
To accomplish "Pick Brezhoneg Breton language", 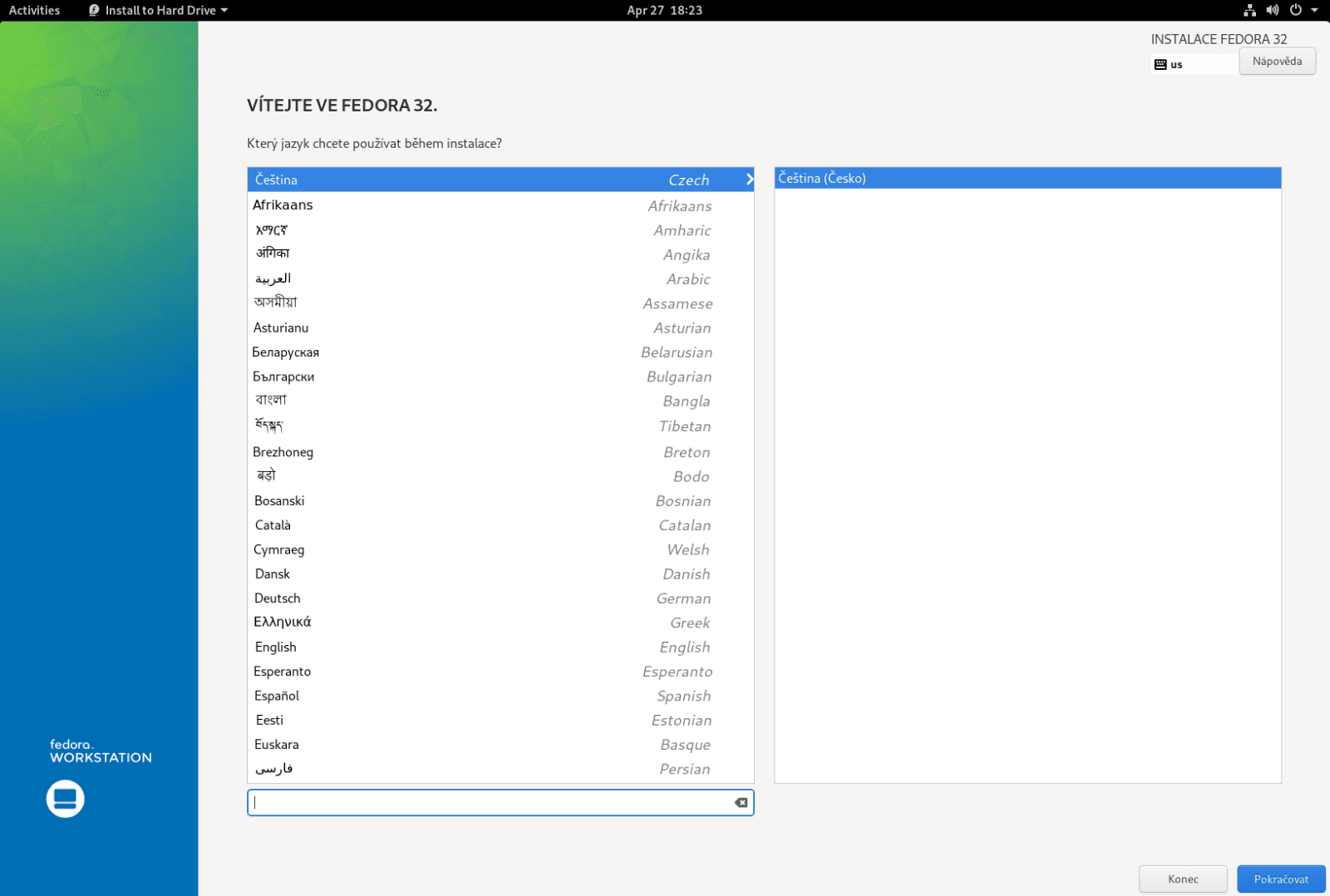I will 500,451.
